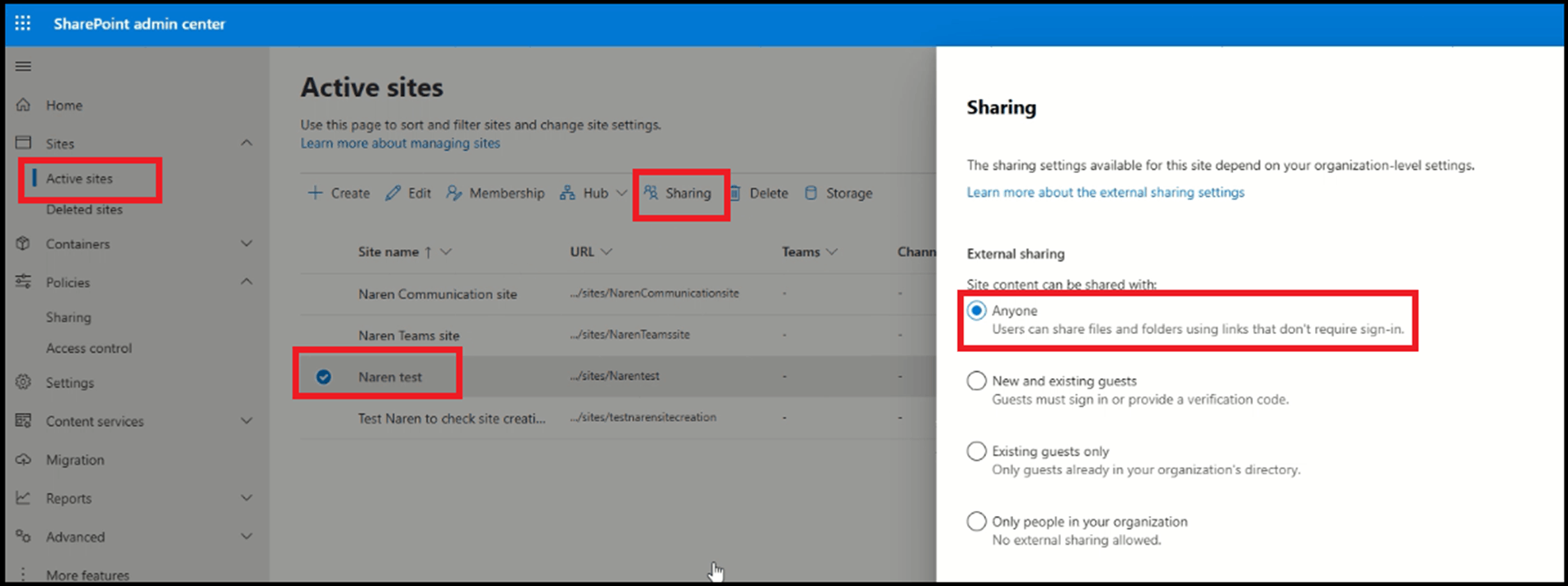The height and width of the screenshot is (586, 1568).
Task: Select the Anyone sharing option
Action: 976,311
